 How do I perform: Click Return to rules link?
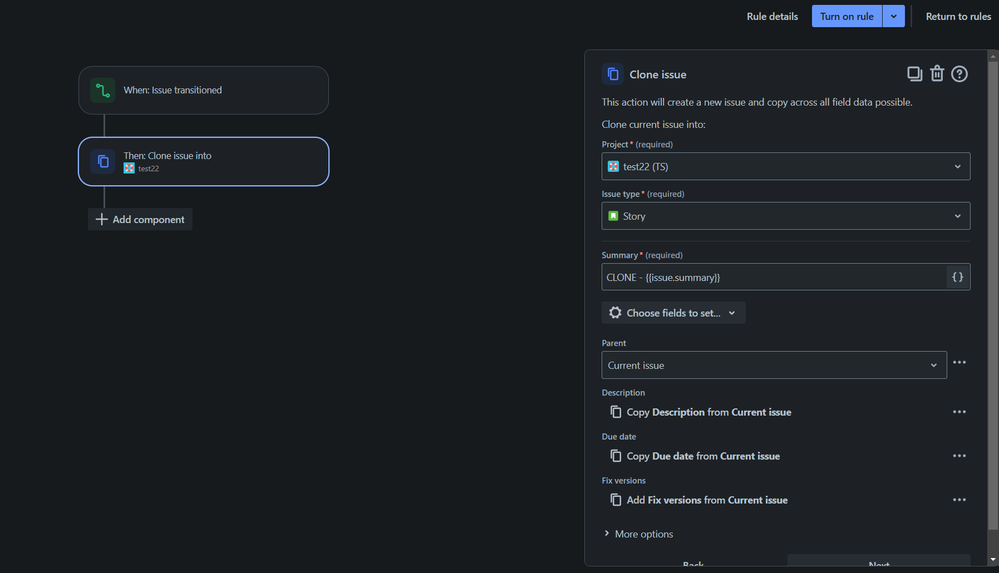coord(958,17)
